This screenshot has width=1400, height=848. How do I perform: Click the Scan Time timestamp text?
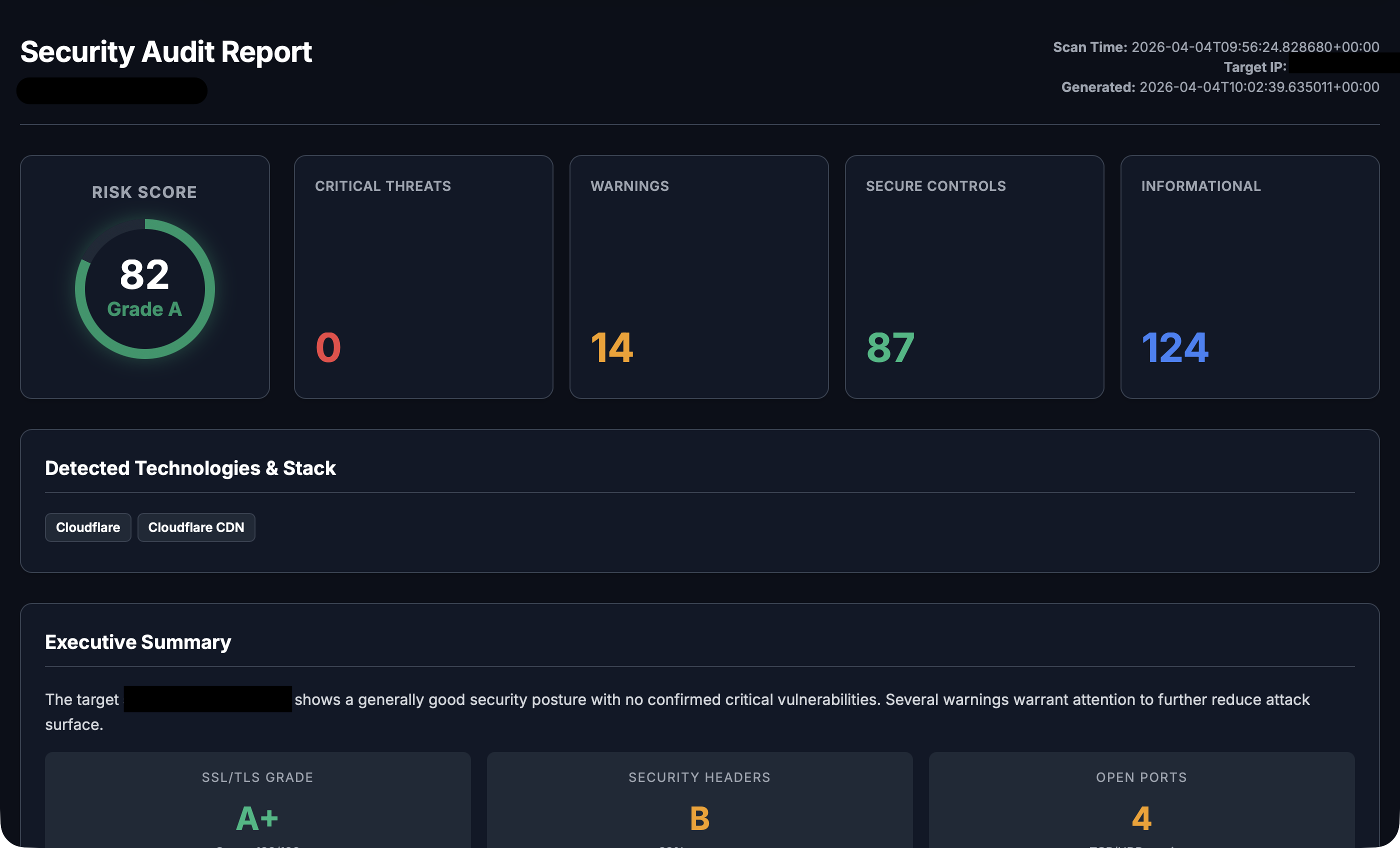[1215, 47]
